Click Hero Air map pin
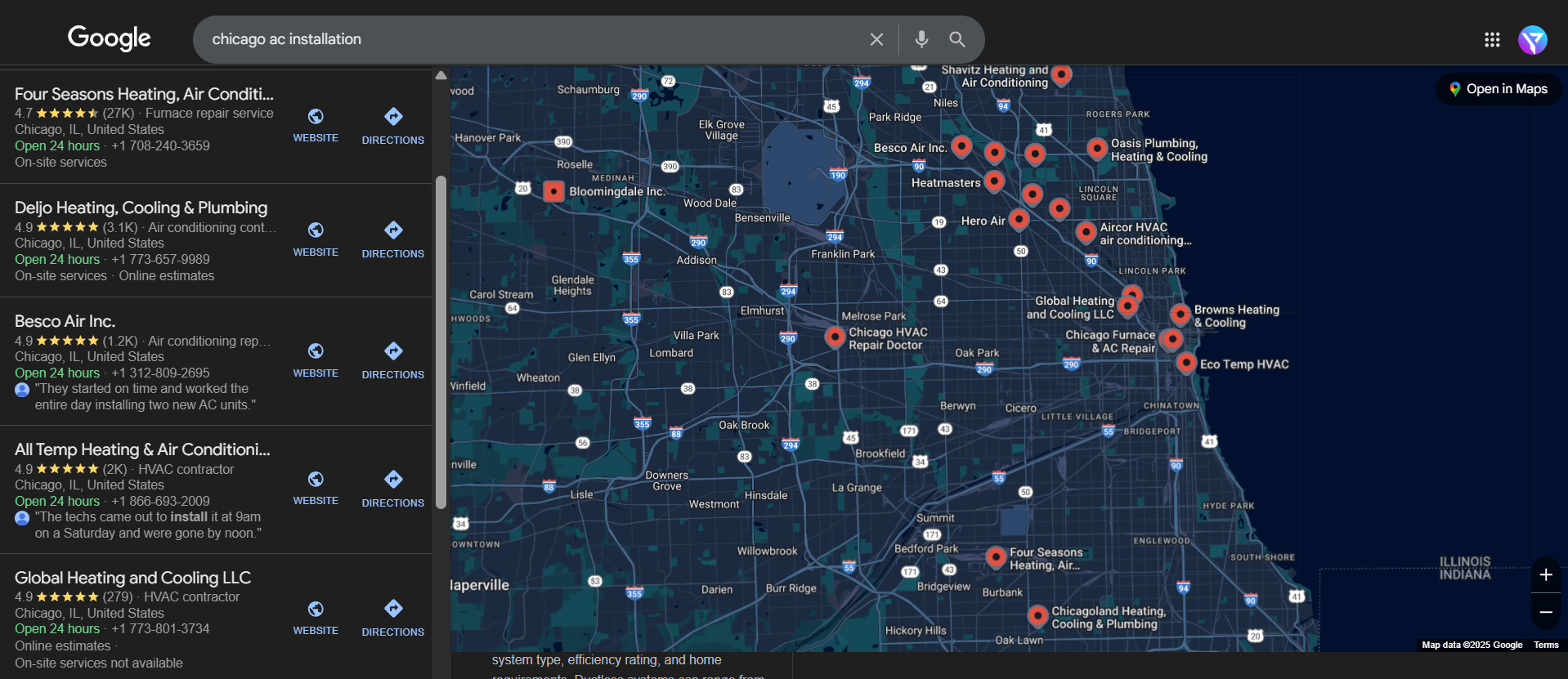This screenshot has width=1568, height=679. point(1019,219)
